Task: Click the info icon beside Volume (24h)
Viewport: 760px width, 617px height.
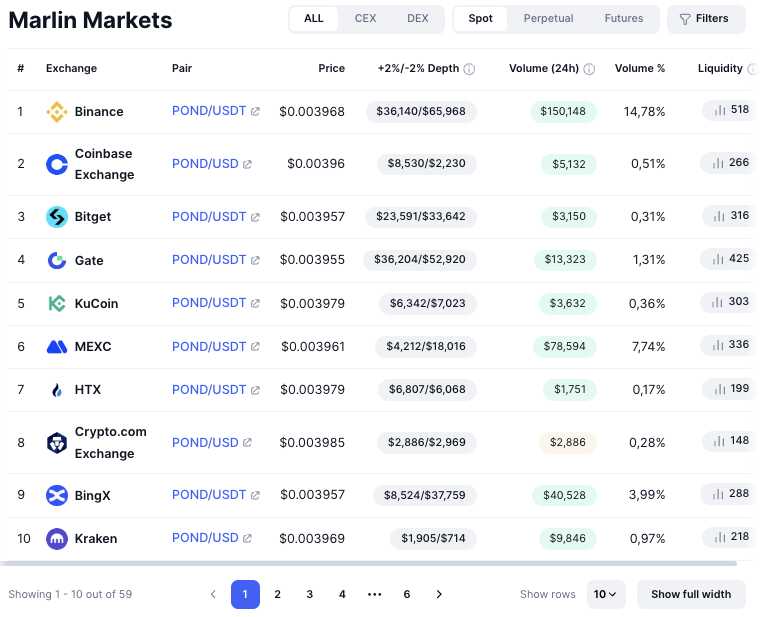Action: (589, 69)
